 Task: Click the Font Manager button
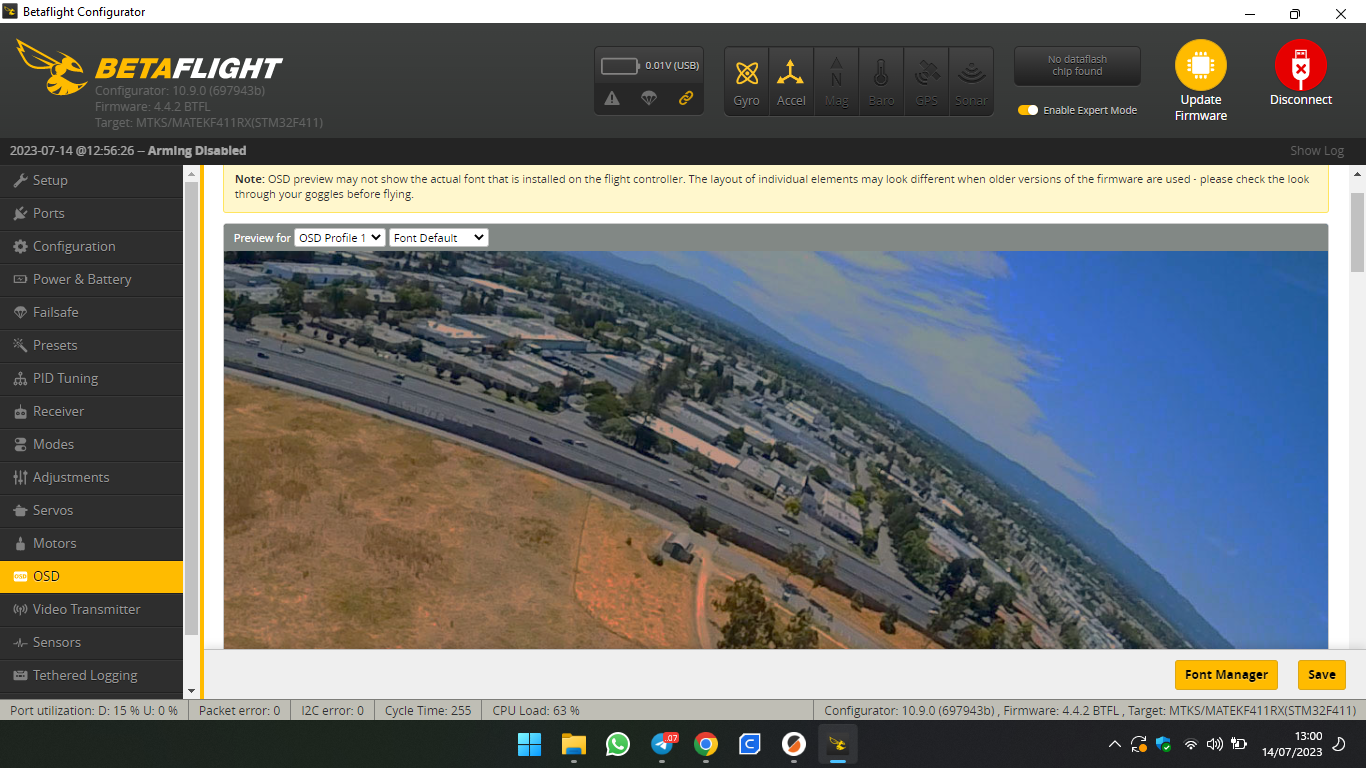coord(1226,675)
